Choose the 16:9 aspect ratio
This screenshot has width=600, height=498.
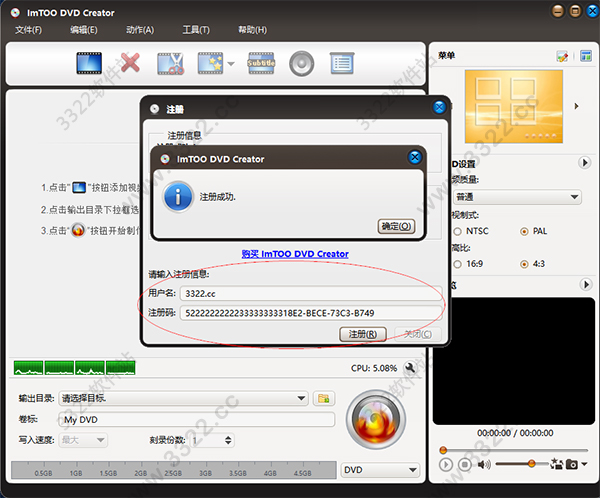457,264
